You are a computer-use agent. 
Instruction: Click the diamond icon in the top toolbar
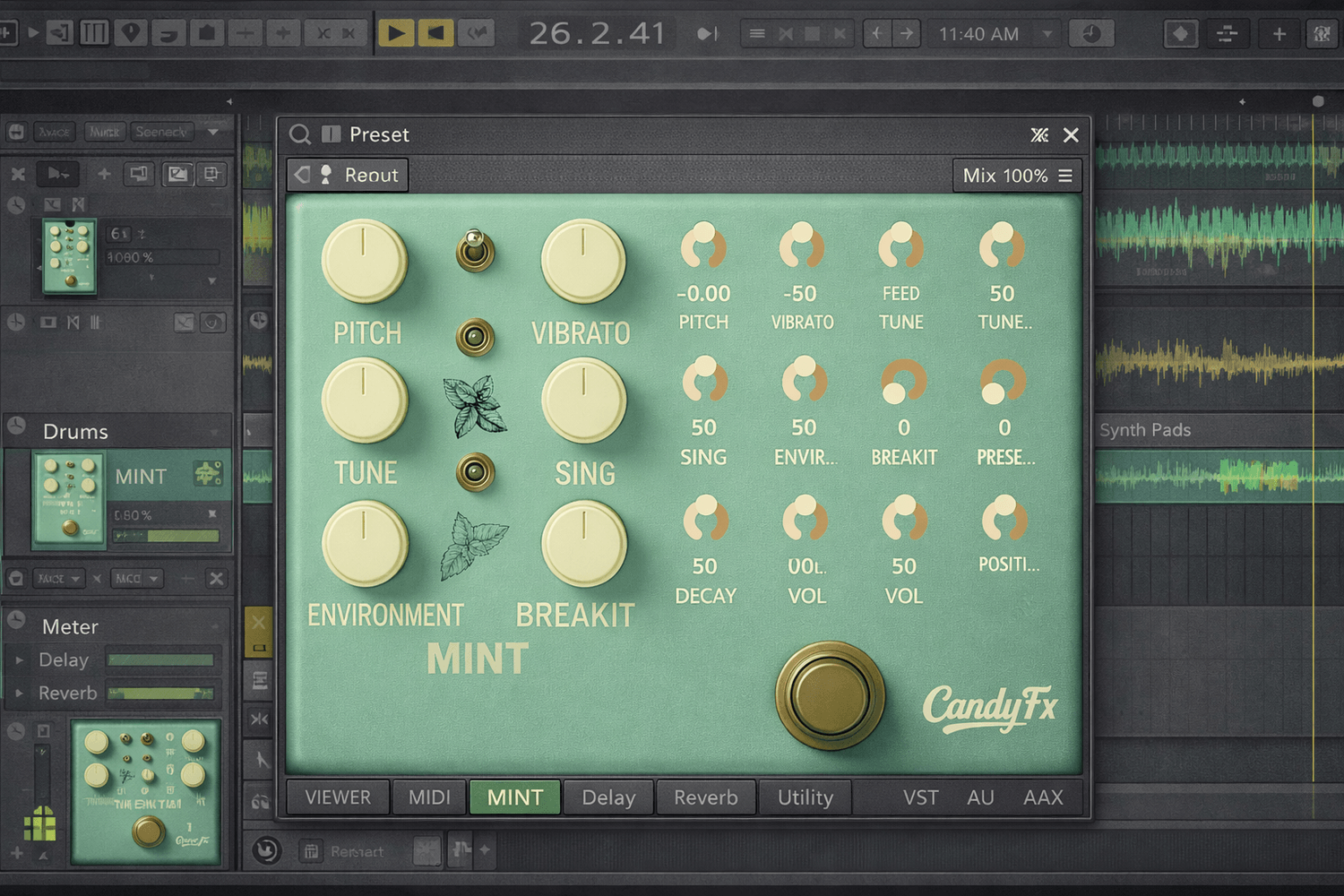[x=1181, y=34]
